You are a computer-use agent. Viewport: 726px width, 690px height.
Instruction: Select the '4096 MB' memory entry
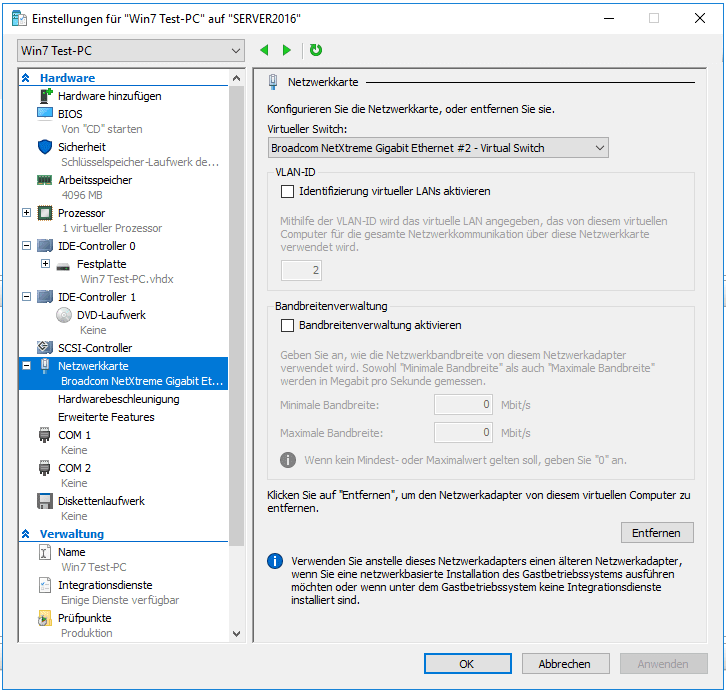point(82,195)
